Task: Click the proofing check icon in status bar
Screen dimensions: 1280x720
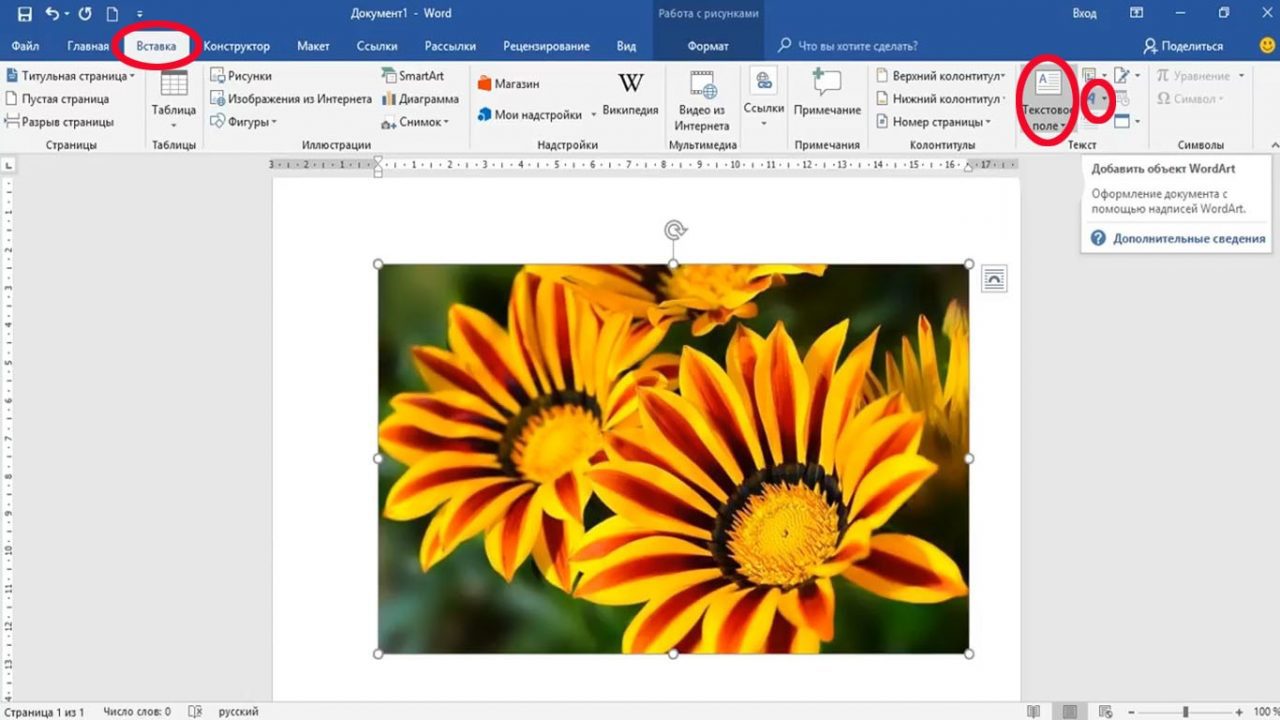Action: click(x=195, y=712)
